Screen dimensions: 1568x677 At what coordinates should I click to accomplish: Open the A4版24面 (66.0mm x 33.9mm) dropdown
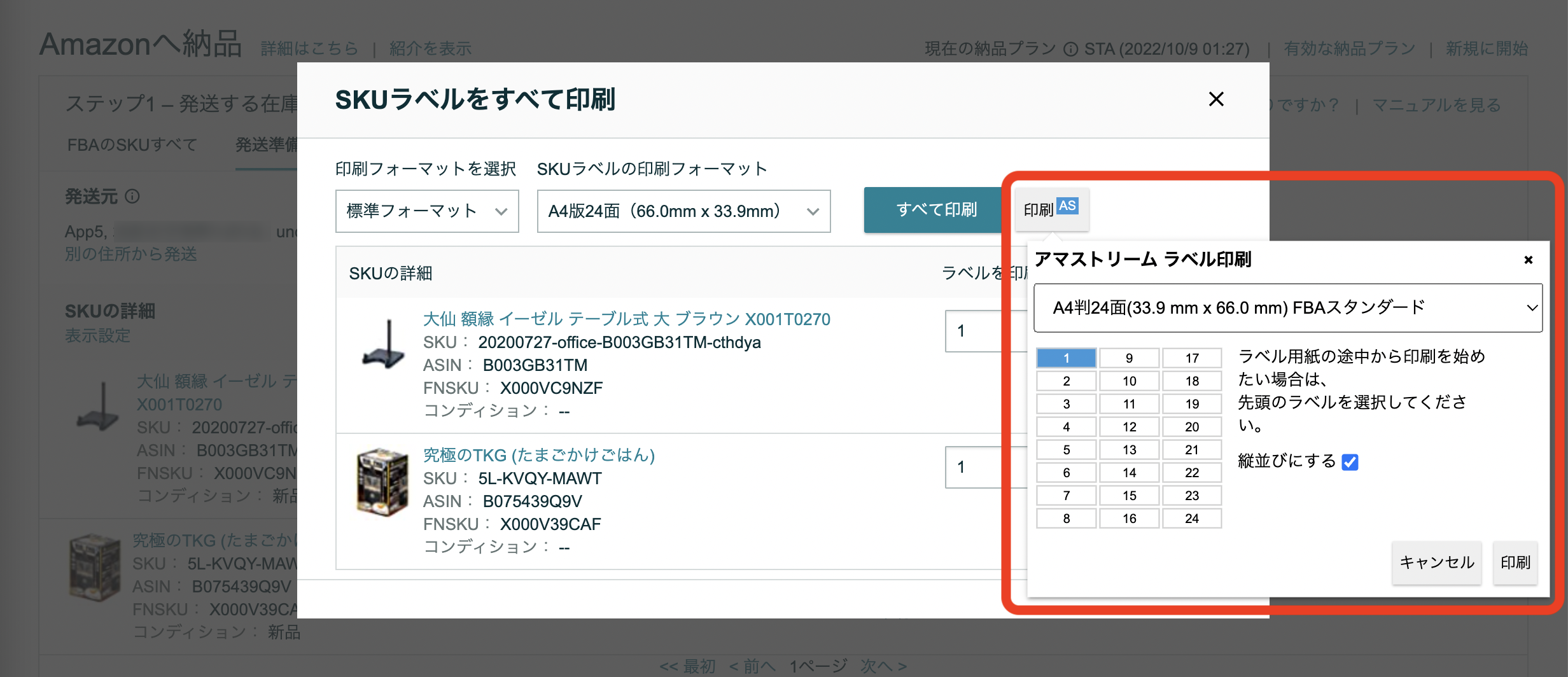[x=683, y=211]
